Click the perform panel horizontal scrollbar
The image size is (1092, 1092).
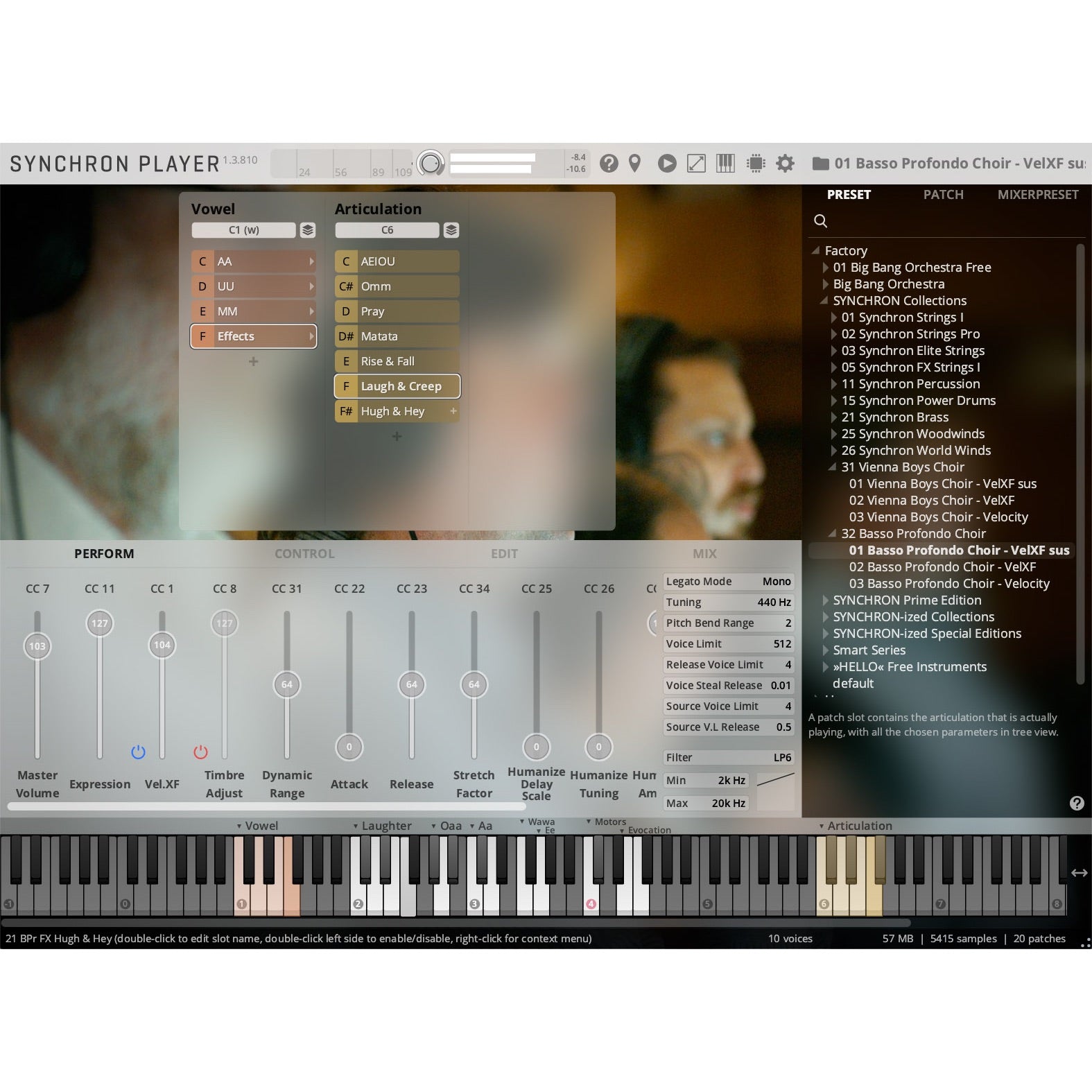click(266, 807)
